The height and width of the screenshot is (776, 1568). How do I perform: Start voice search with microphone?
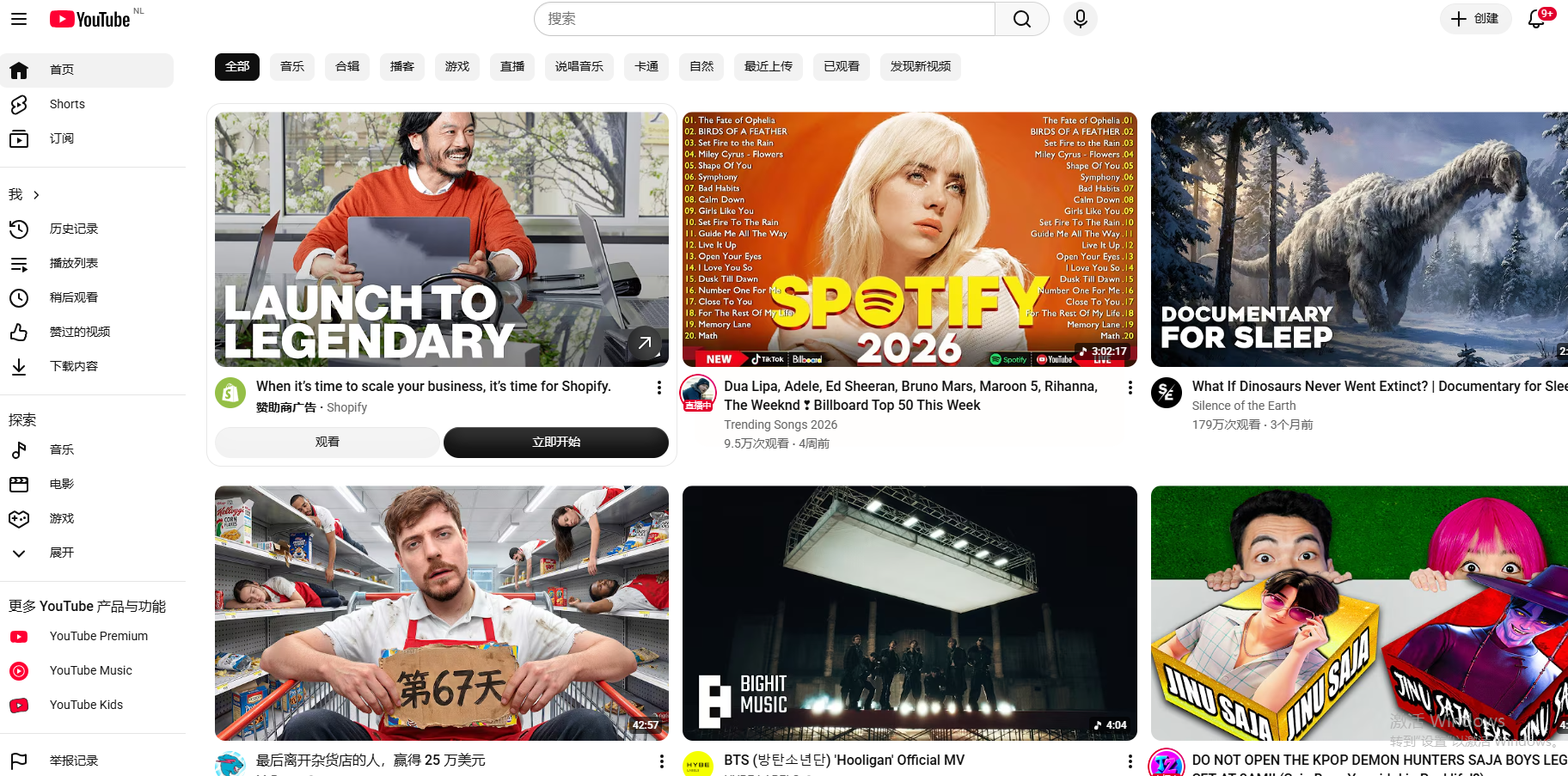(x=1080, y=19)
